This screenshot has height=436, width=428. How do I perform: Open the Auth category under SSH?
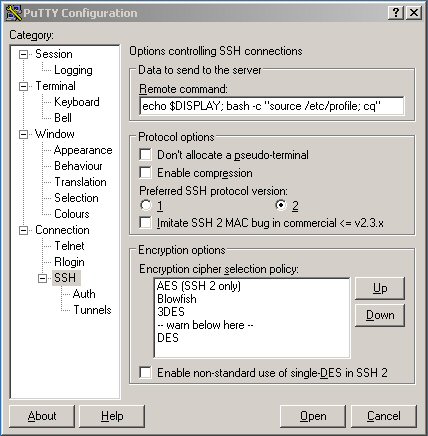tap(84, 294)
